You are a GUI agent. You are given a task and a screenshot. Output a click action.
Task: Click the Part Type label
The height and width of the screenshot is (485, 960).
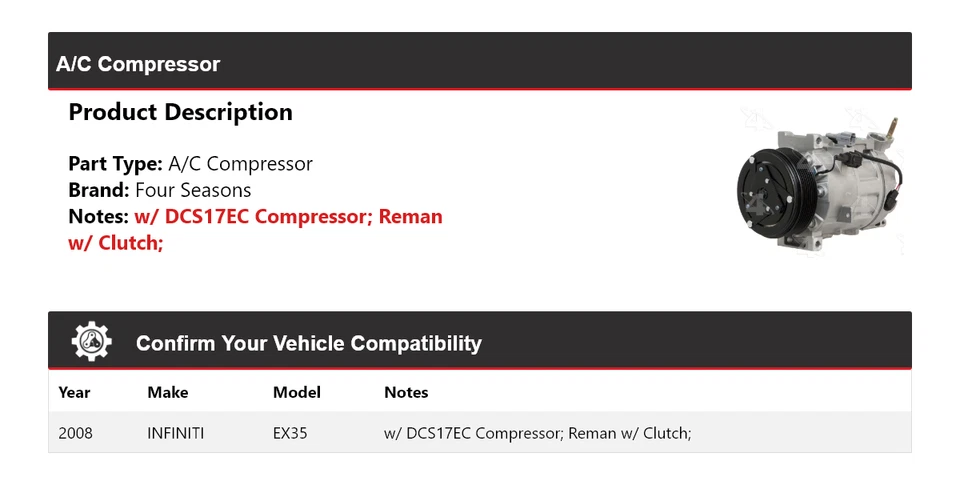tap(115, 164)
